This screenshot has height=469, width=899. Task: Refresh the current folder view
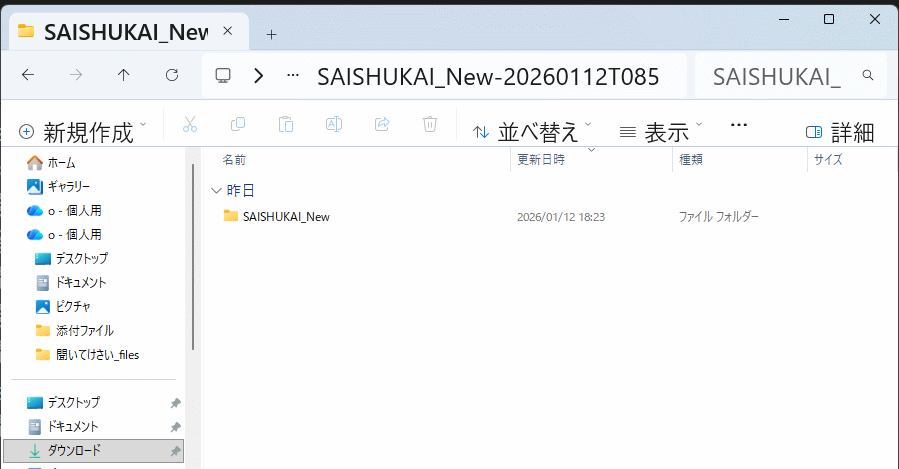(172, 75)
